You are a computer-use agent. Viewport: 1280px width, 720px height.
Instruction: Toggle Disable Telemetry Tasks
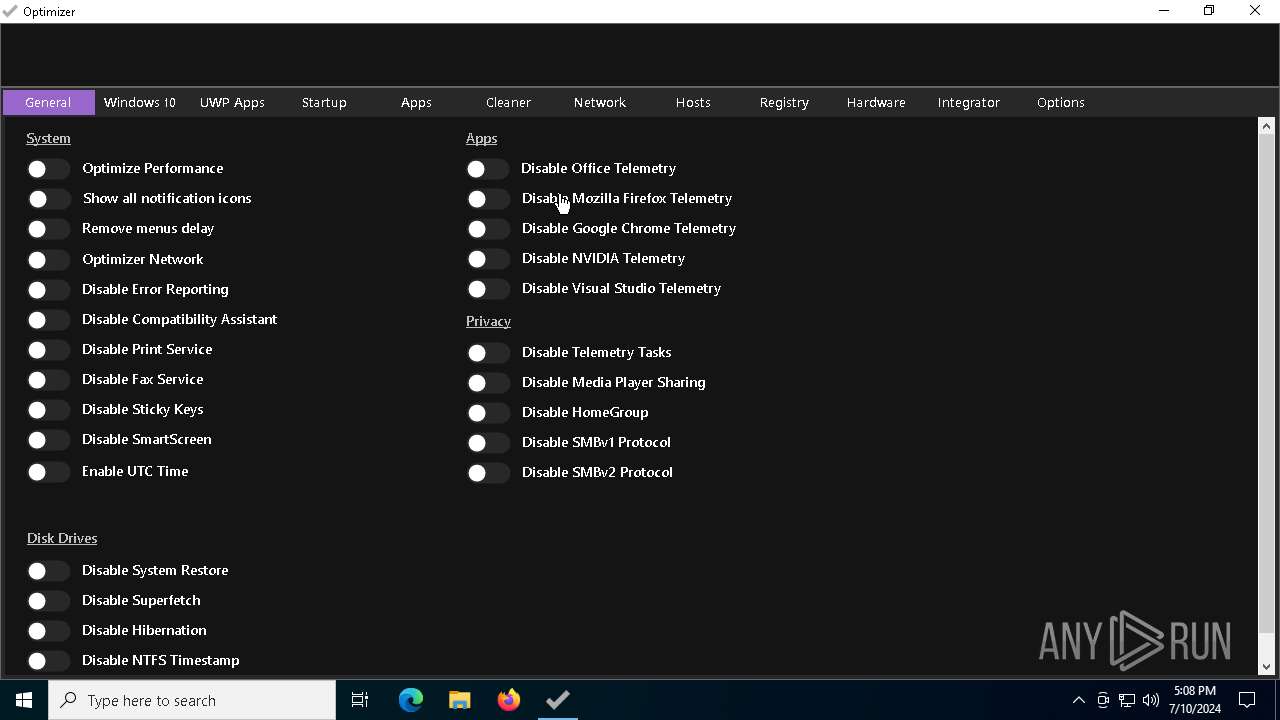click(488, 353)
